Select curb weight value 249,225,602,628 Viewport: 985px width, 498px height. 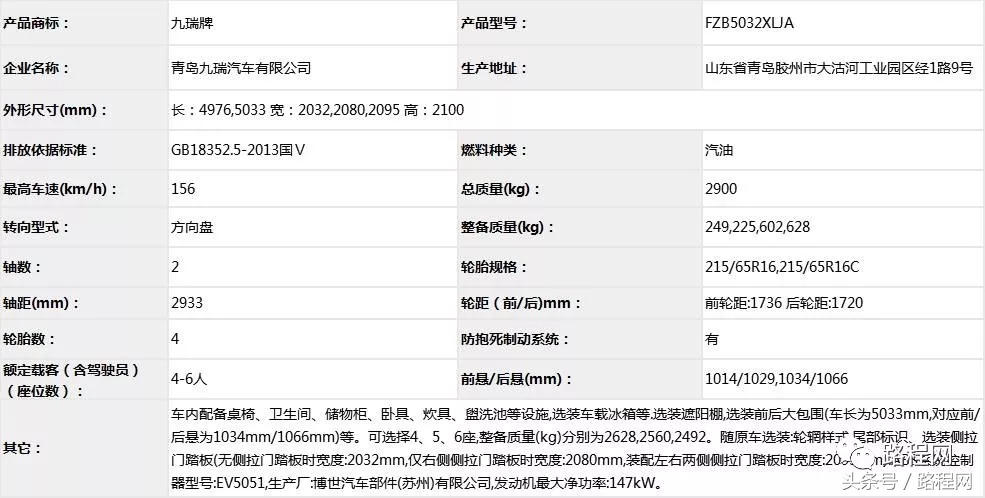(758, 227)
